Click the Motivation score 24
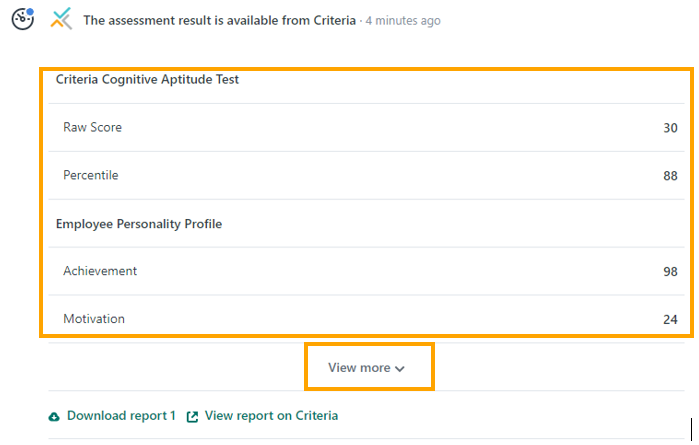The image size is (699, 445). coord(670,320)
